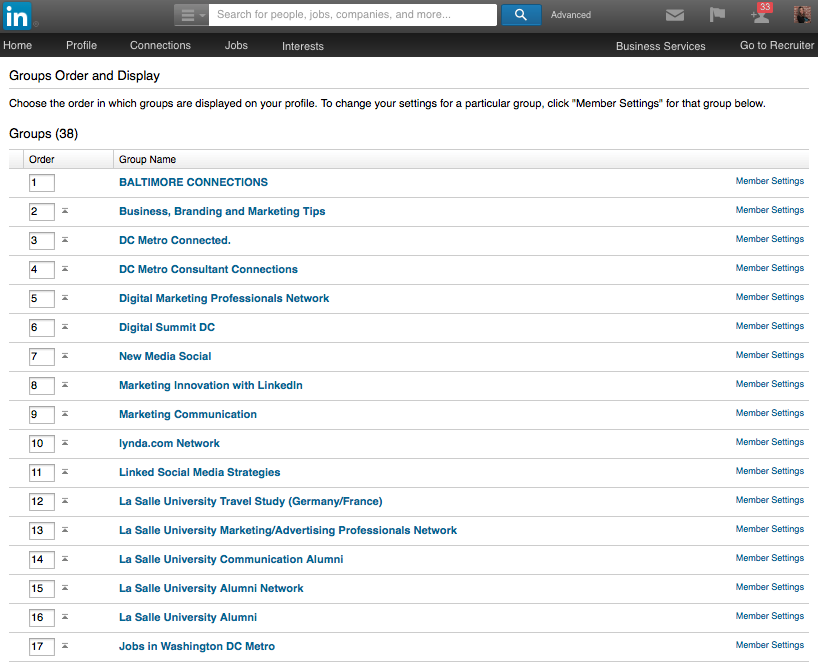The image size is (818, 662).
Task: Click the profile photo avatar
Action: coord(802,15)
